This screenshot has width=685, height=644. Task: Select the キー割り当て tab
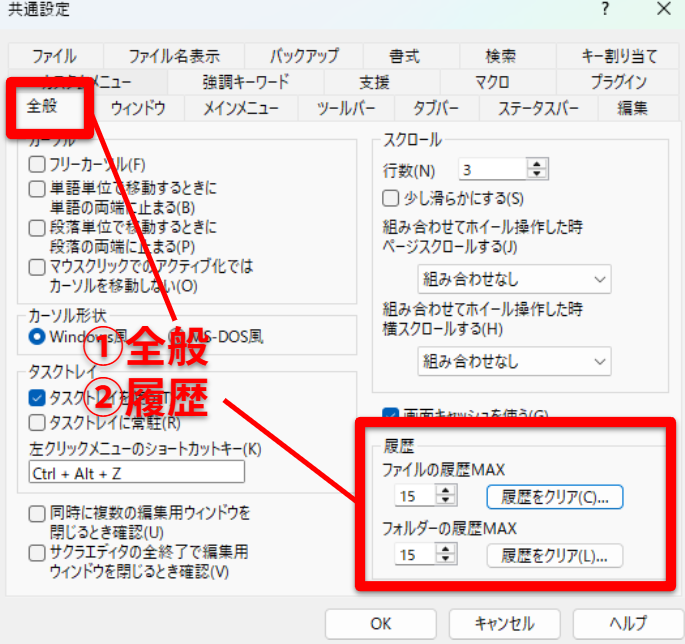[620, 56]
